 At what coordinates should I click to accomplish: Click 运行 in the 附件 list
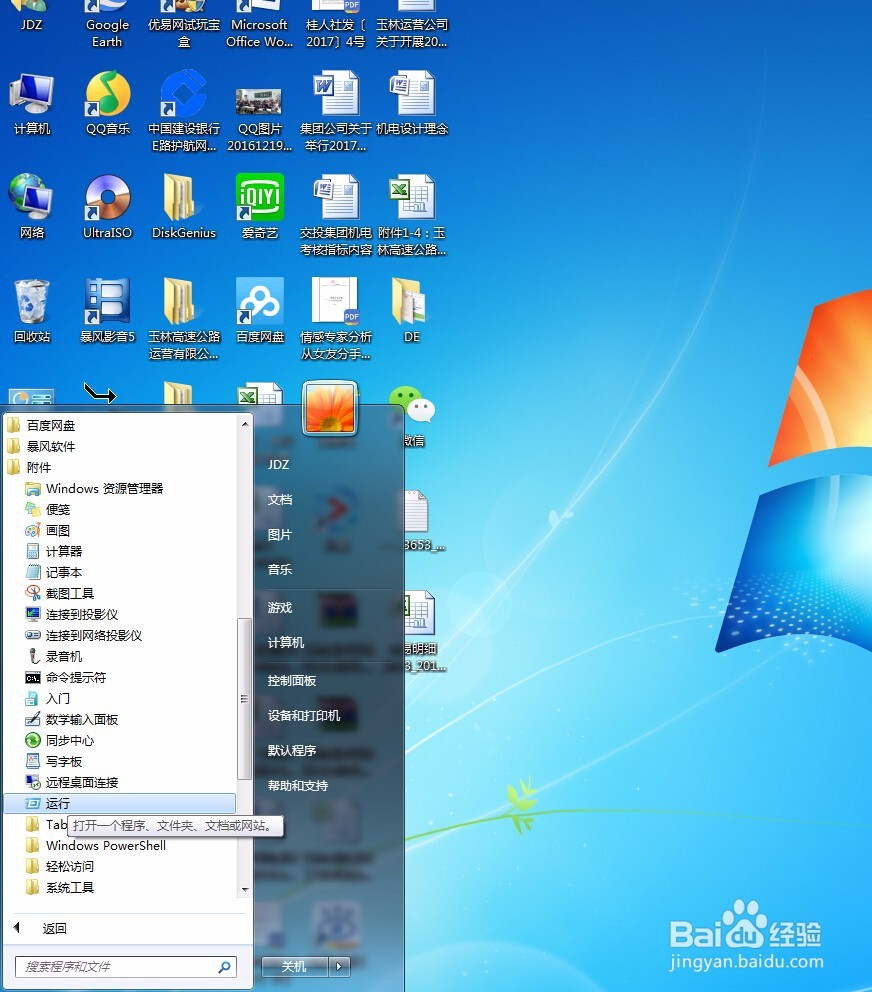click(120, 803)
